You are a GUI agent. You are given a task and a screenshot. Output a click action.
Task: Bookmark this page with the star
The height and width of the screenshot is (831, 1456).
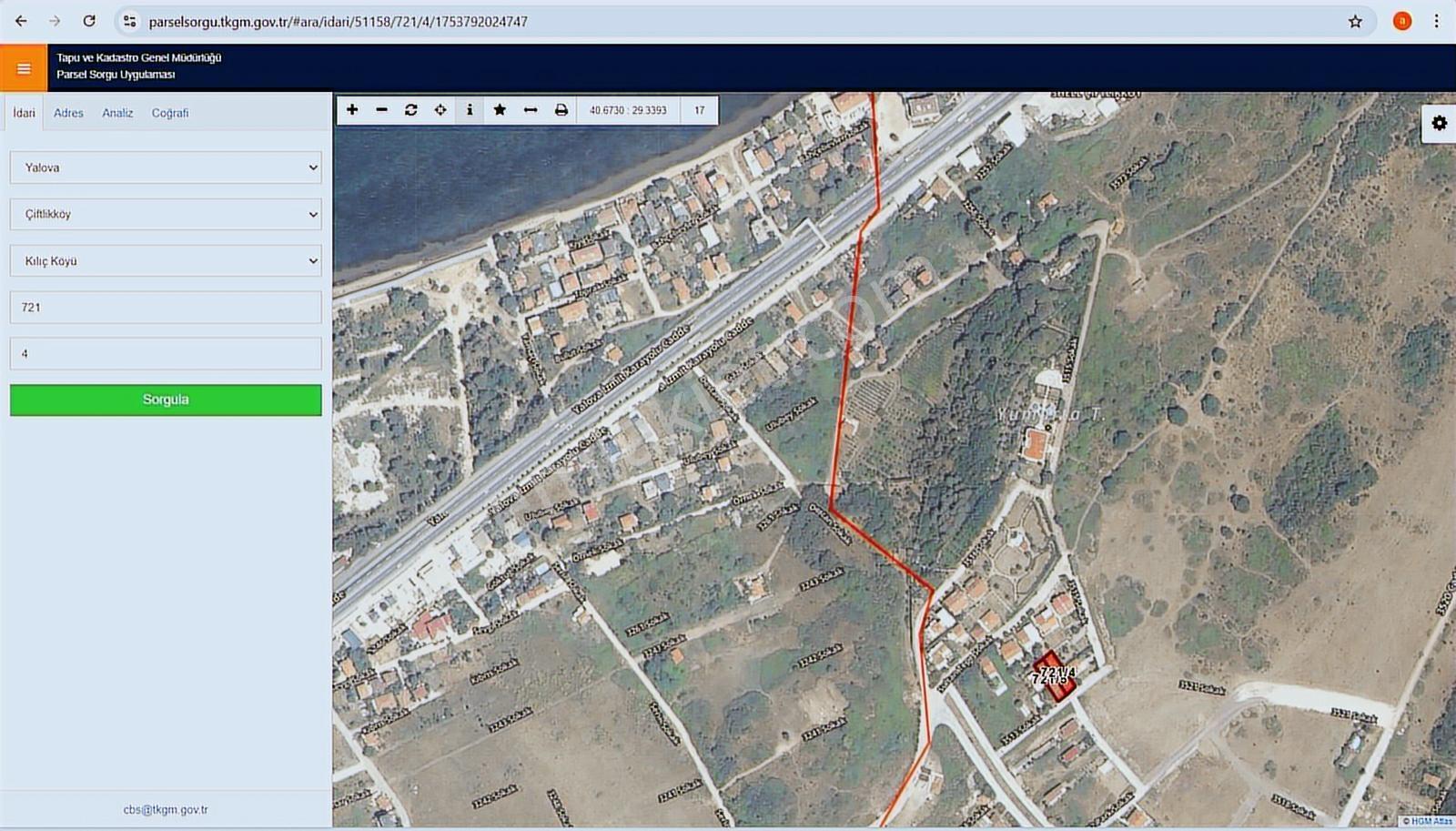click(x=1355, y=21)
